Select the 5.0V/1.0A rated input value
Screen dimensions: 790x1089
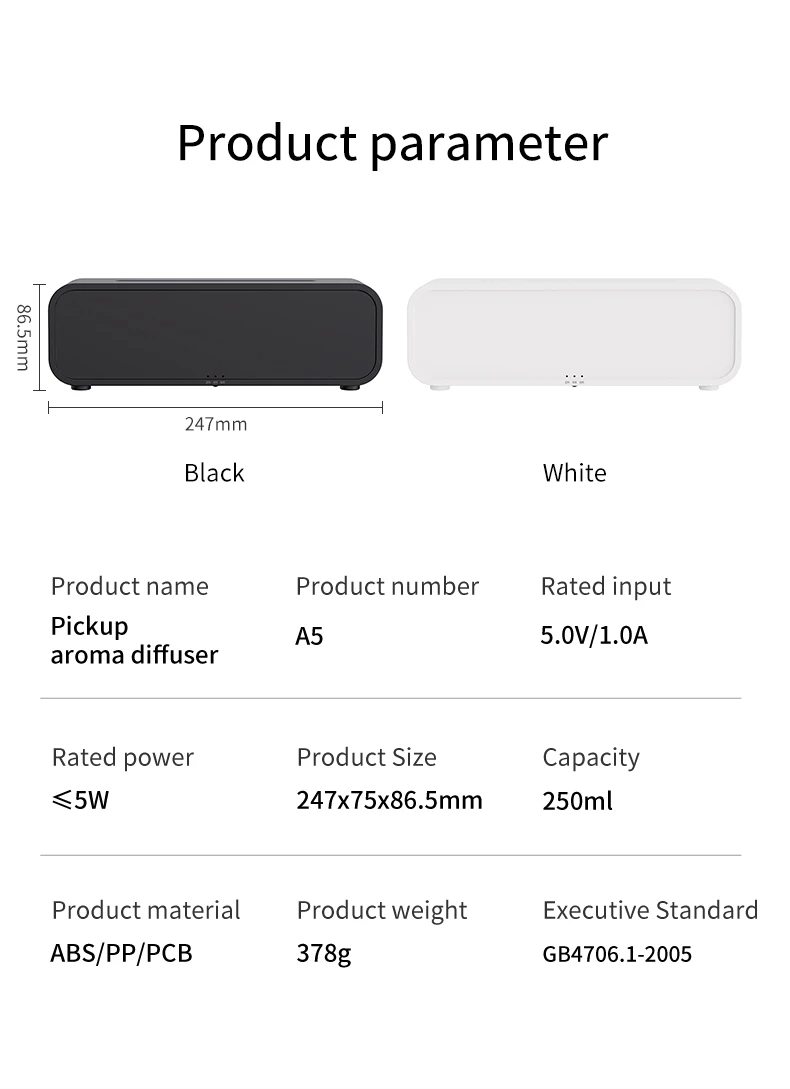tap(594, 635)
